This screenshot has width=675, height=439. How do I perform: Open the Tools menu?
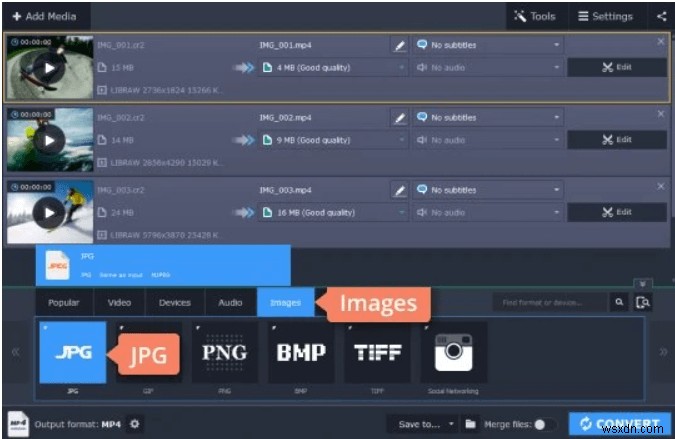[x=536, y=16]
